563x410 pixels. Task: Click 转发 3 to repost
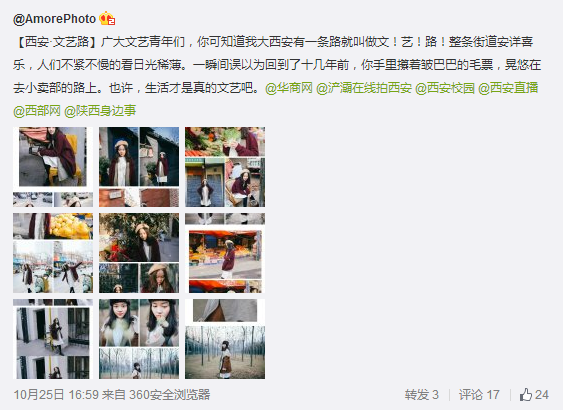(422, 395)
